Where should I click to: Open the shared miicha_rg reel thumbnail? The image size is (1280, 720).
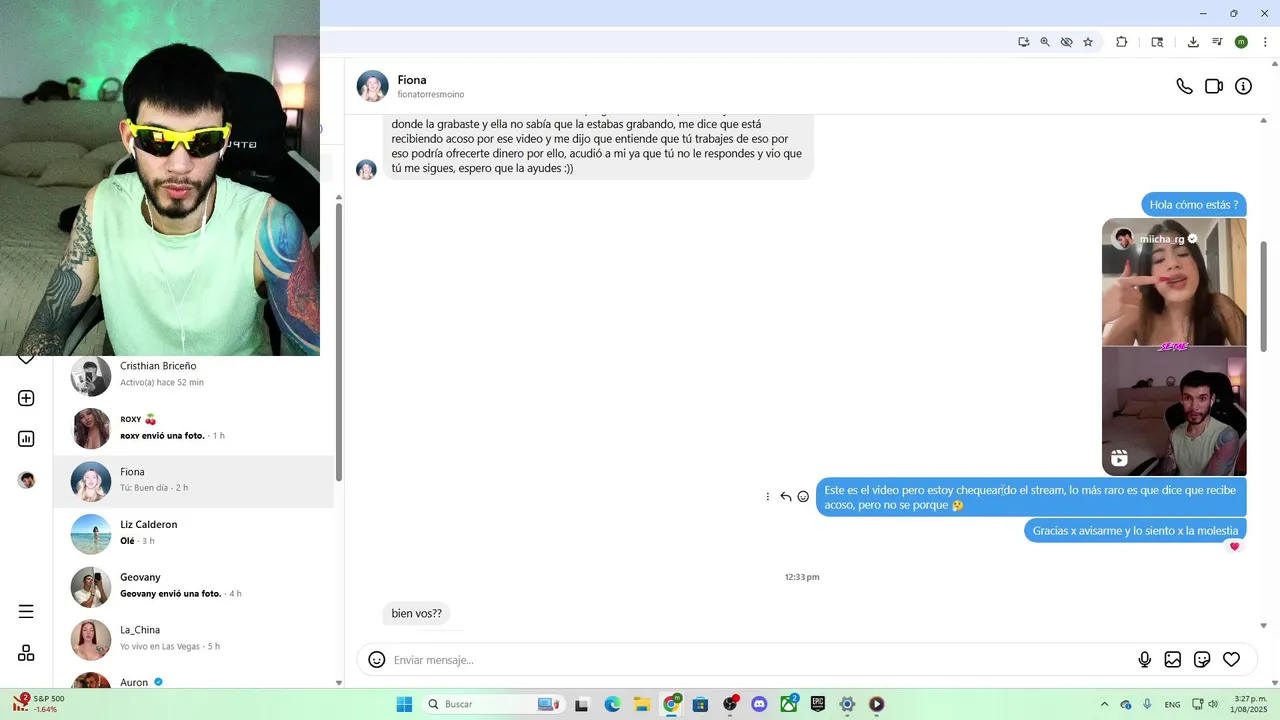pyautogui.click(x=1174, y=347)
